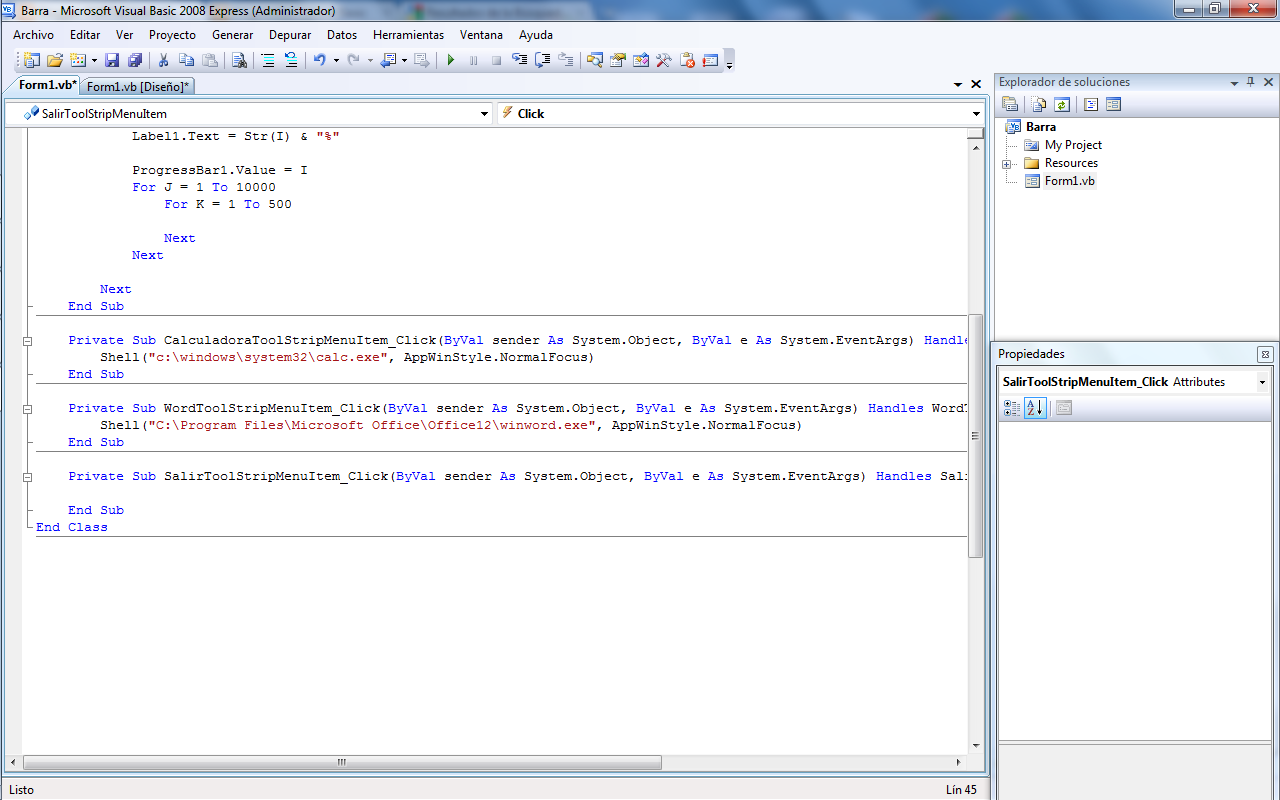Screen dimensions: 1280x800
Task: Toggle Categorized view in Propiedades panel
Action: tap(1012, 408)
